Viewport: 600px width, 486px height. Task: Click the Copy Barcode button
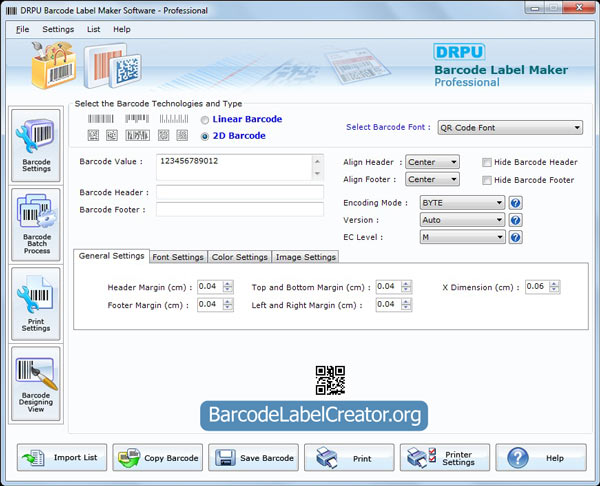pyautogui.click(x=158, y=457)
